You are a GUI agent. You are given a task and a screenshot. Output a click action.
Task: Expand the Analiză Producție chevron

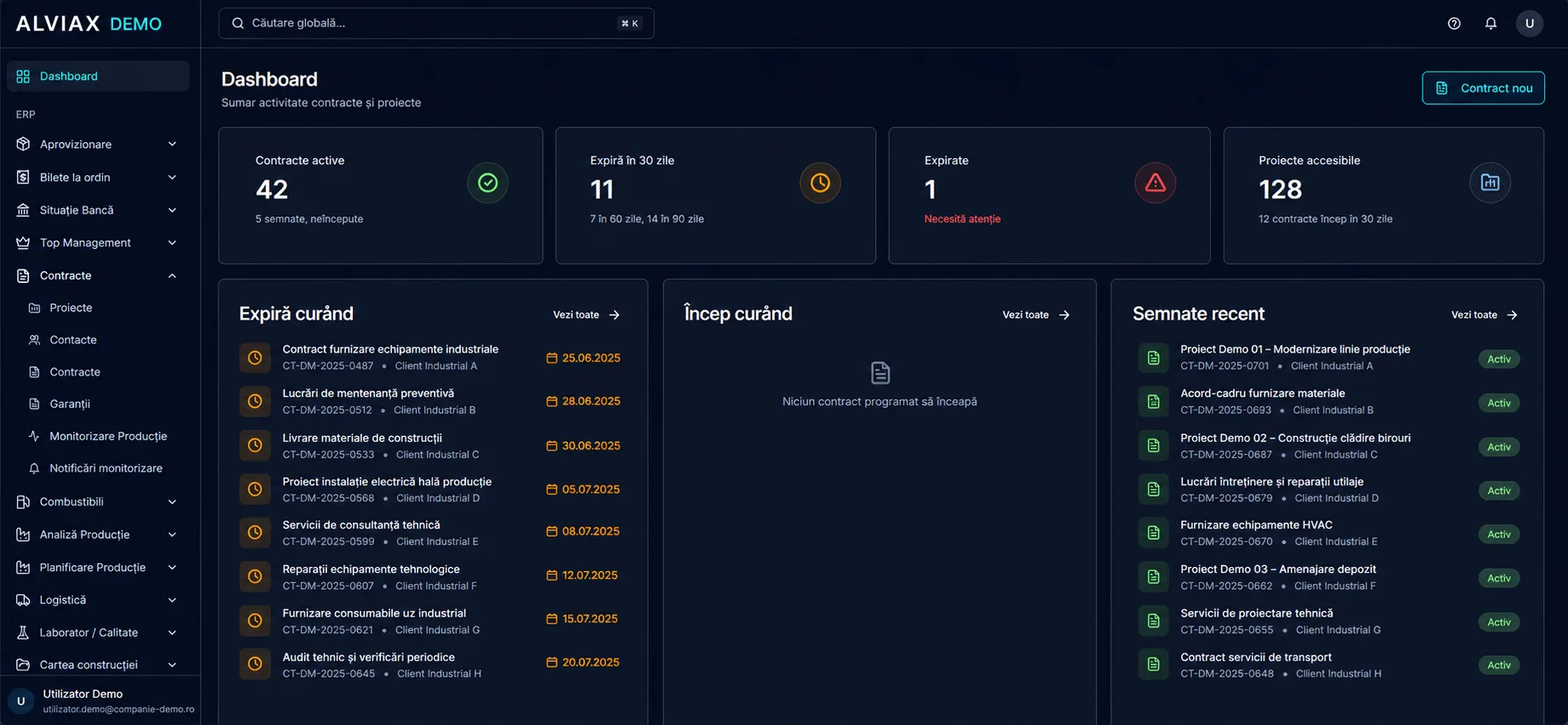[x=173, y=535]
